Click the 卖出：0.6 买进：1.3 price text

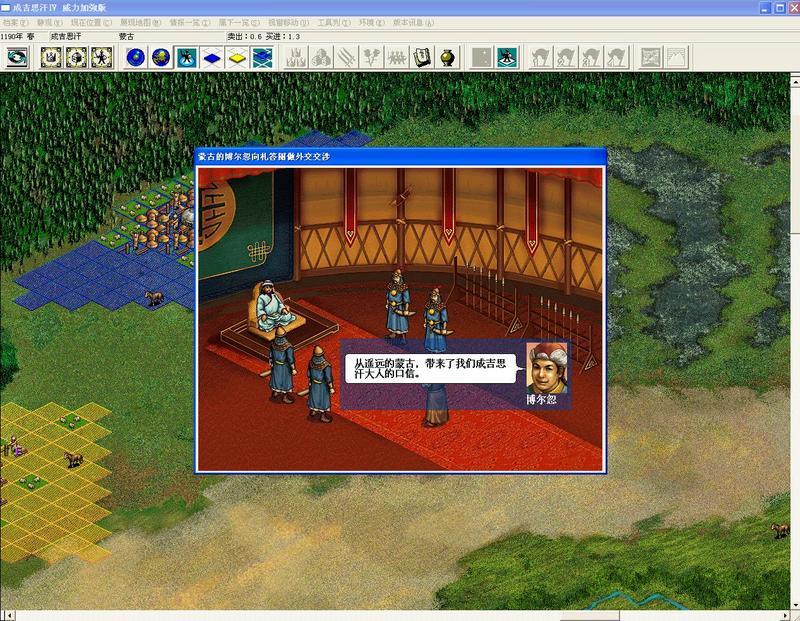click(263, 36)
